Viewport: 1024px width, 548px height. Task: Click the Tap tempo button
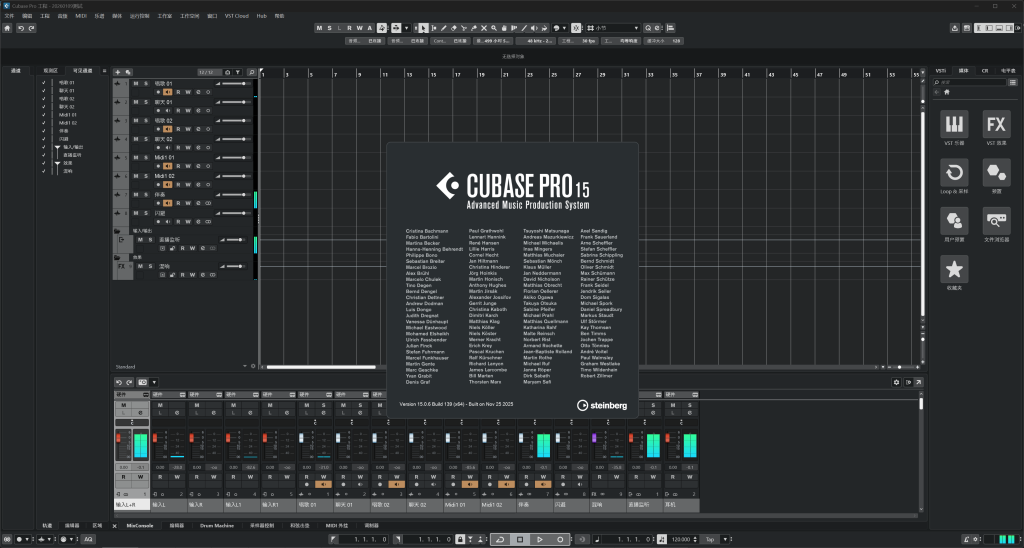(x=709, y=540)
